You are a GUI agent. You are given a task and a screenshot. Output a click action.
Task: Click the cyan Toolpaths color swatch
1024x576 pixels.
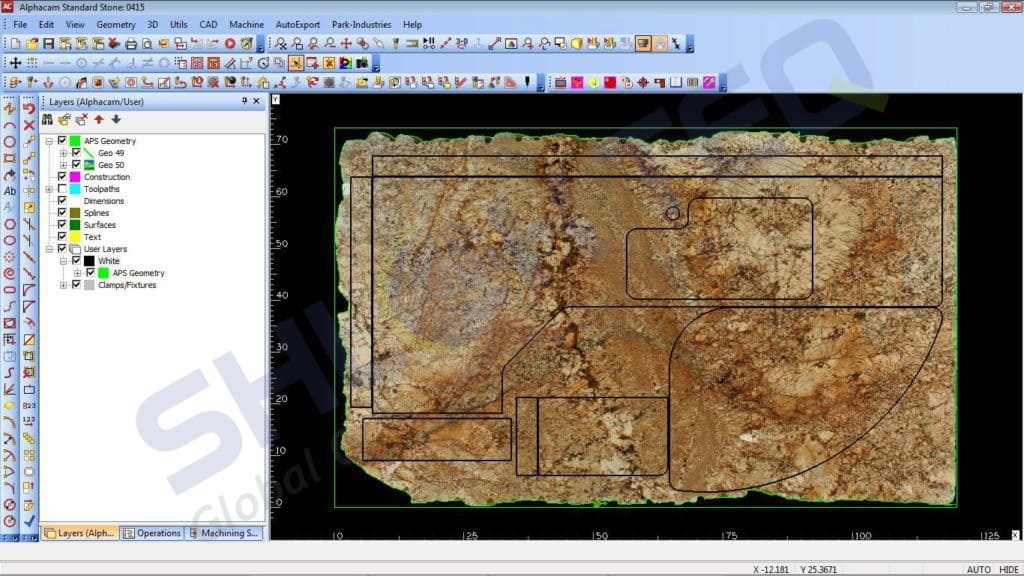75,189
